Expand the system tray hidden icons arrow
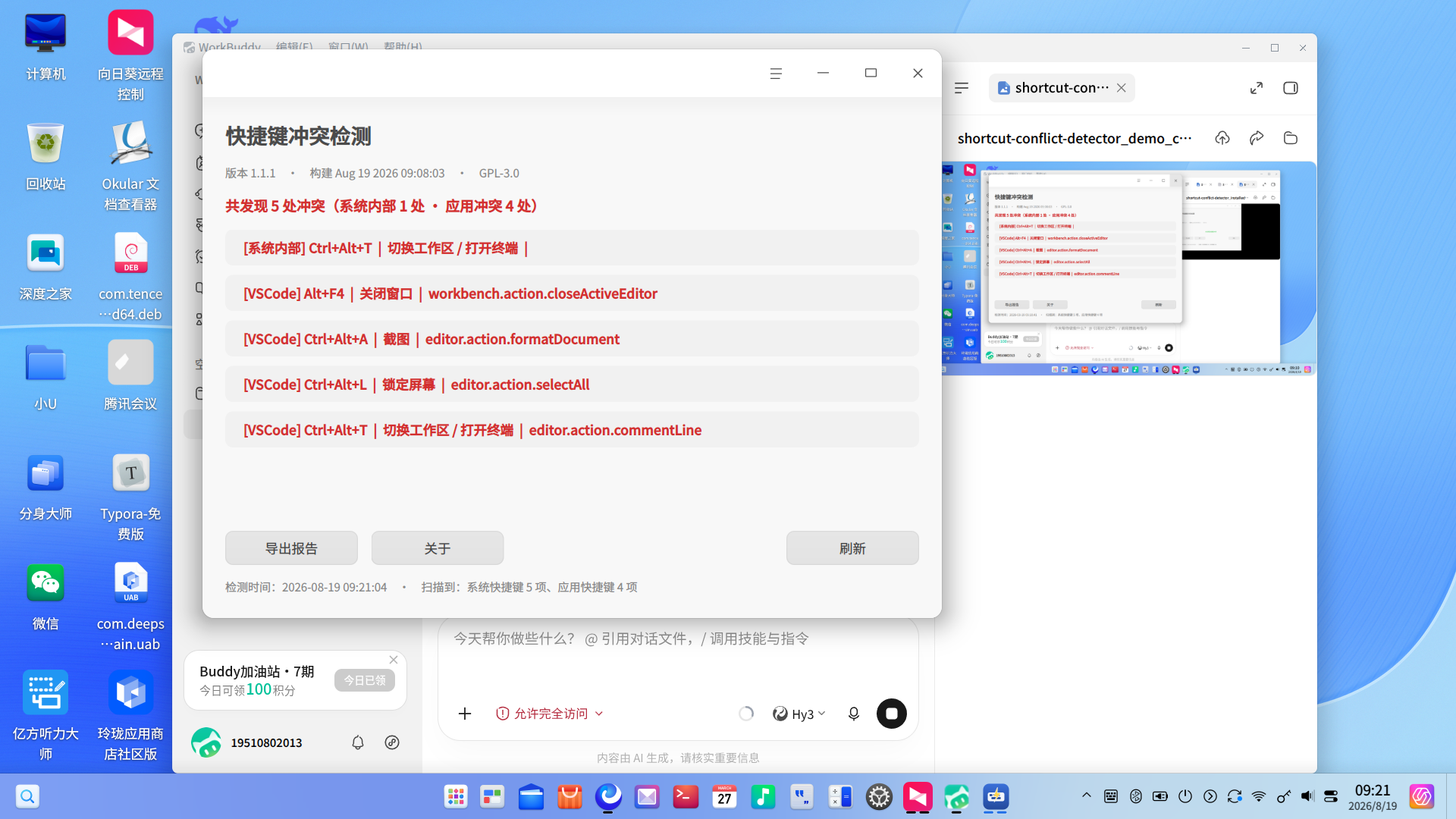The image size is (1456, 819). click(x=1086, y=795)
